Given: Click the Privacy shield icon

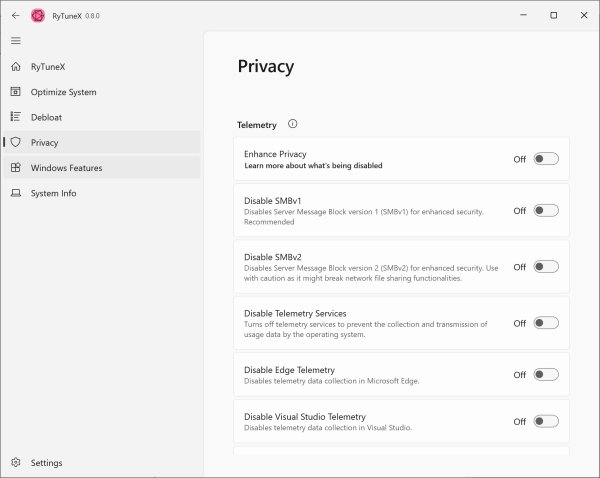Looking at the screenshot, I should tap(15, 143).
